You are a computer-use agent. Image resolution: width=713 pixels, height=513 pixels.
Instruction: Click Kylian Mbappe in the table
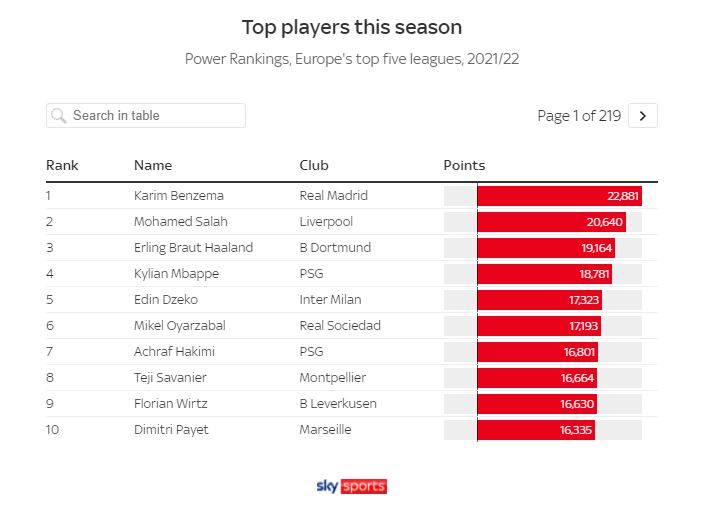pyautogui.click(x=176, y=274)
